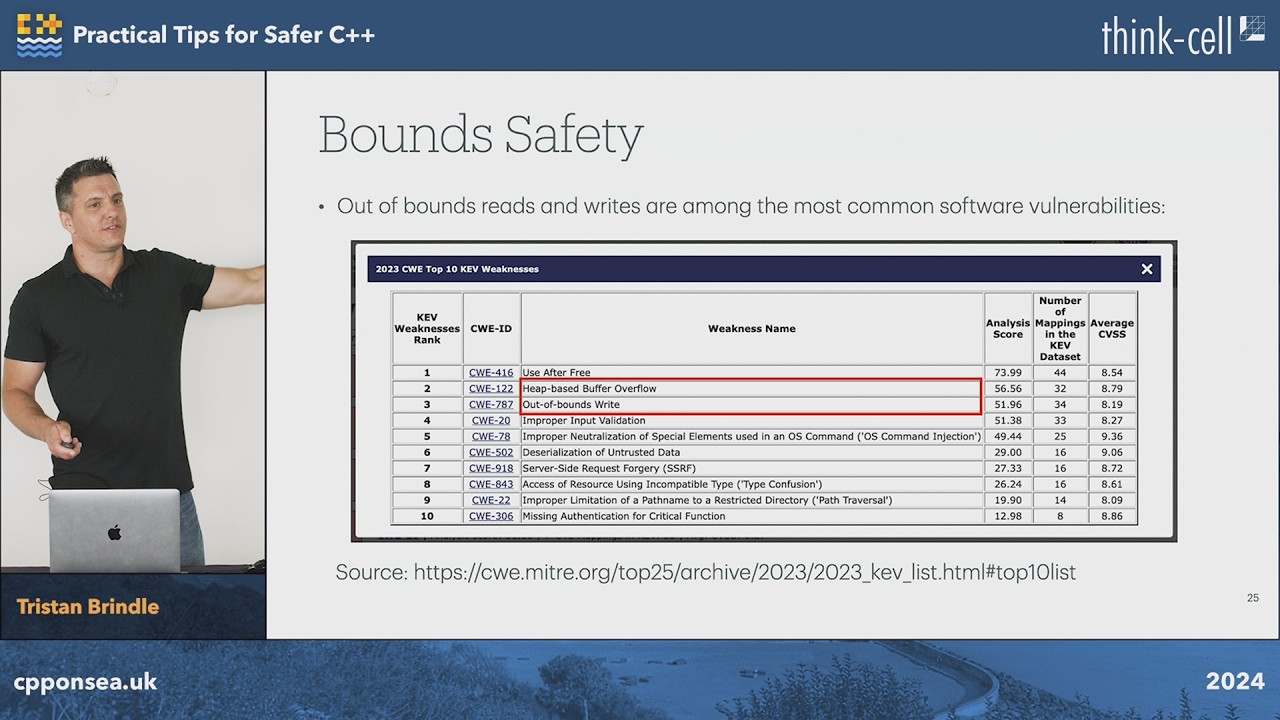Open the CWE-122 link

click(x=491, y=389)
